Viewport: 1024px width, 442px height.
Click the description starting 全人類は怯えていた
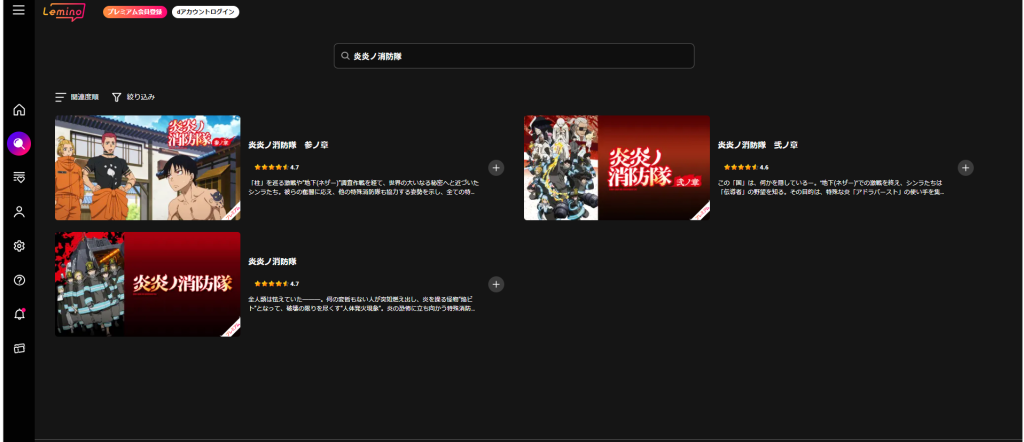click(364, 304)
